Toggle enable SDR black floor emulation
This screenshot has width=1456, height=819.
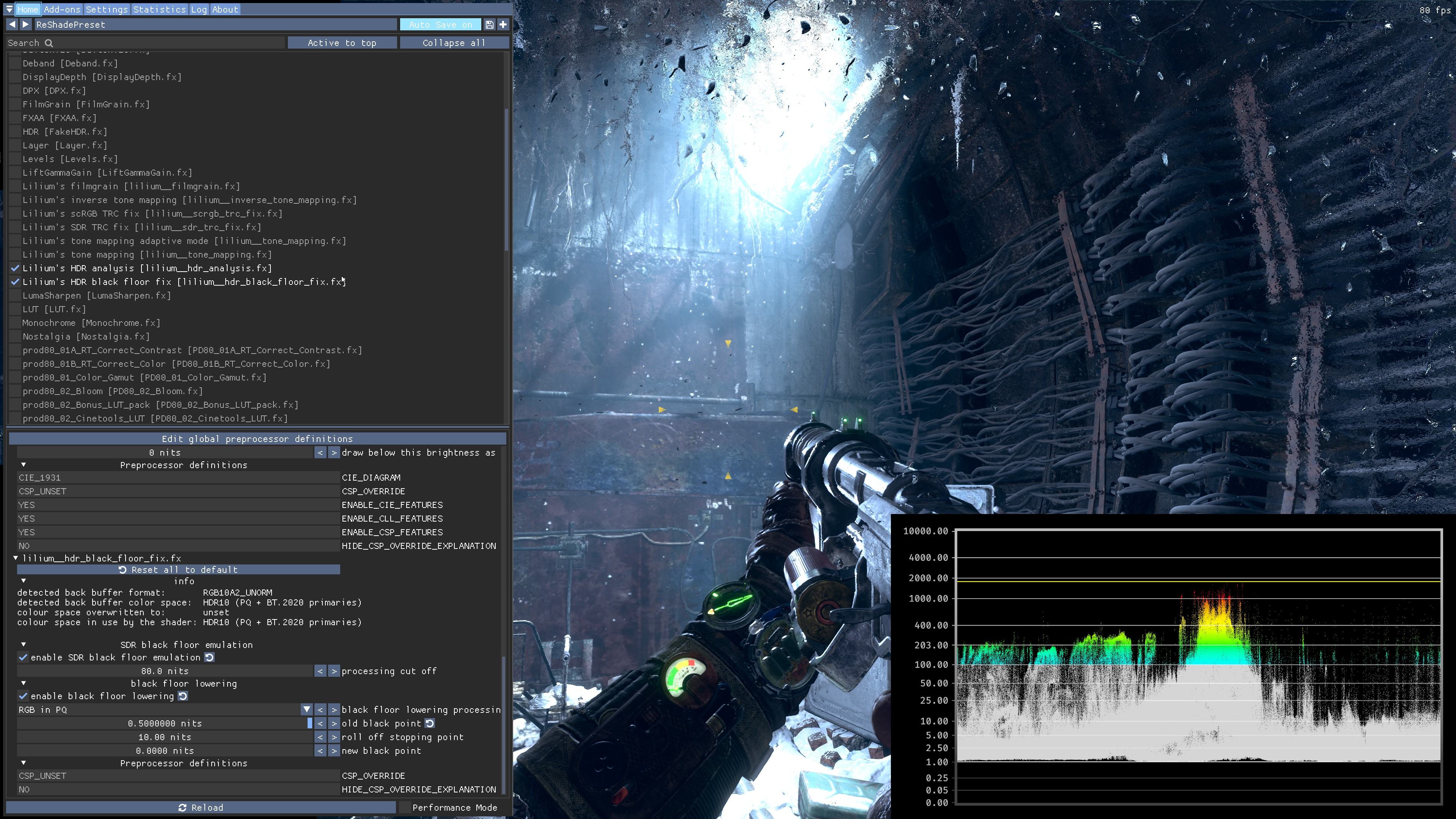coord(23,657)
